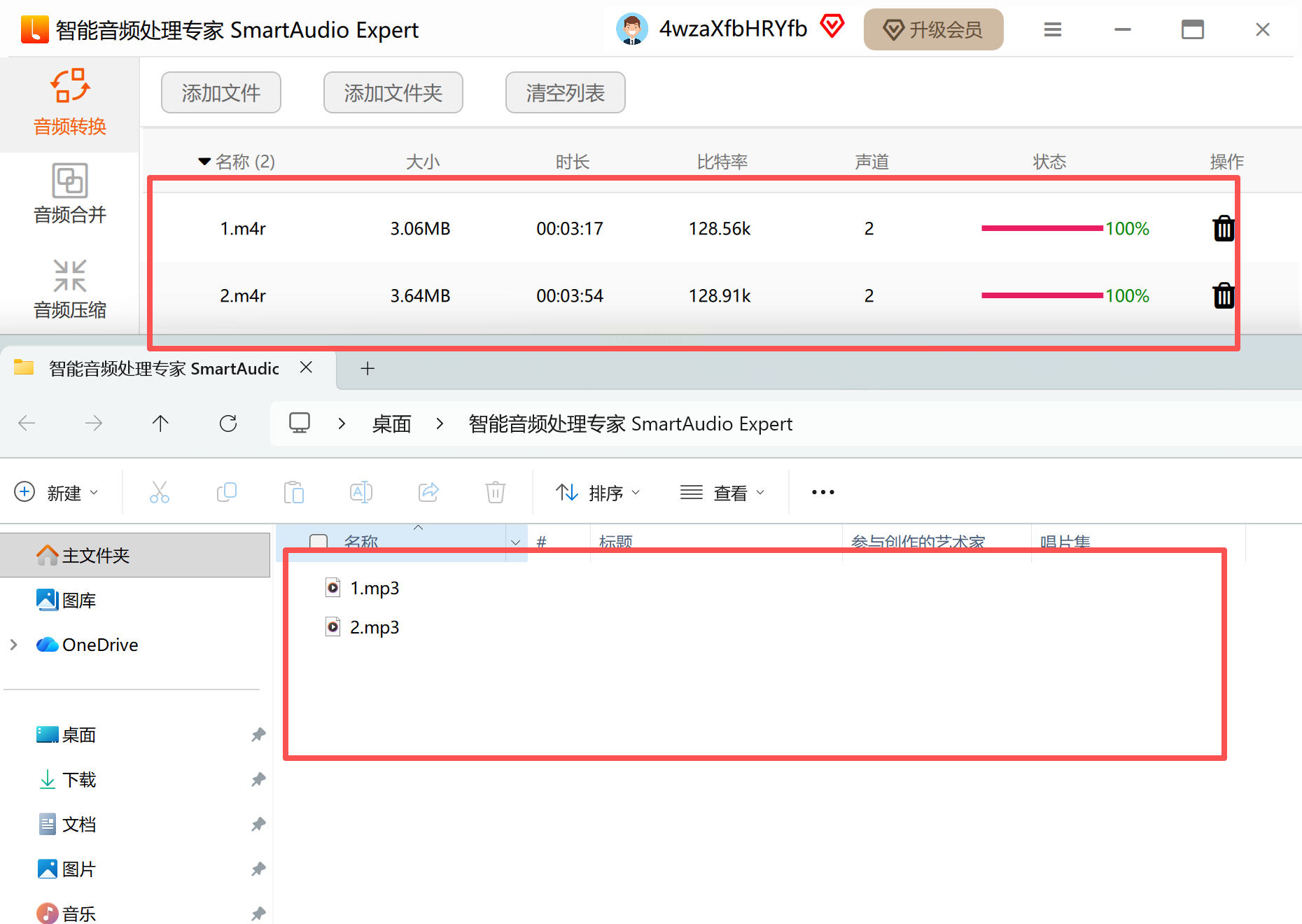This screenshot has width=1302, height=924.
Task: Delete the 2.m4r row with trash icon
Action: [1224, 295]
